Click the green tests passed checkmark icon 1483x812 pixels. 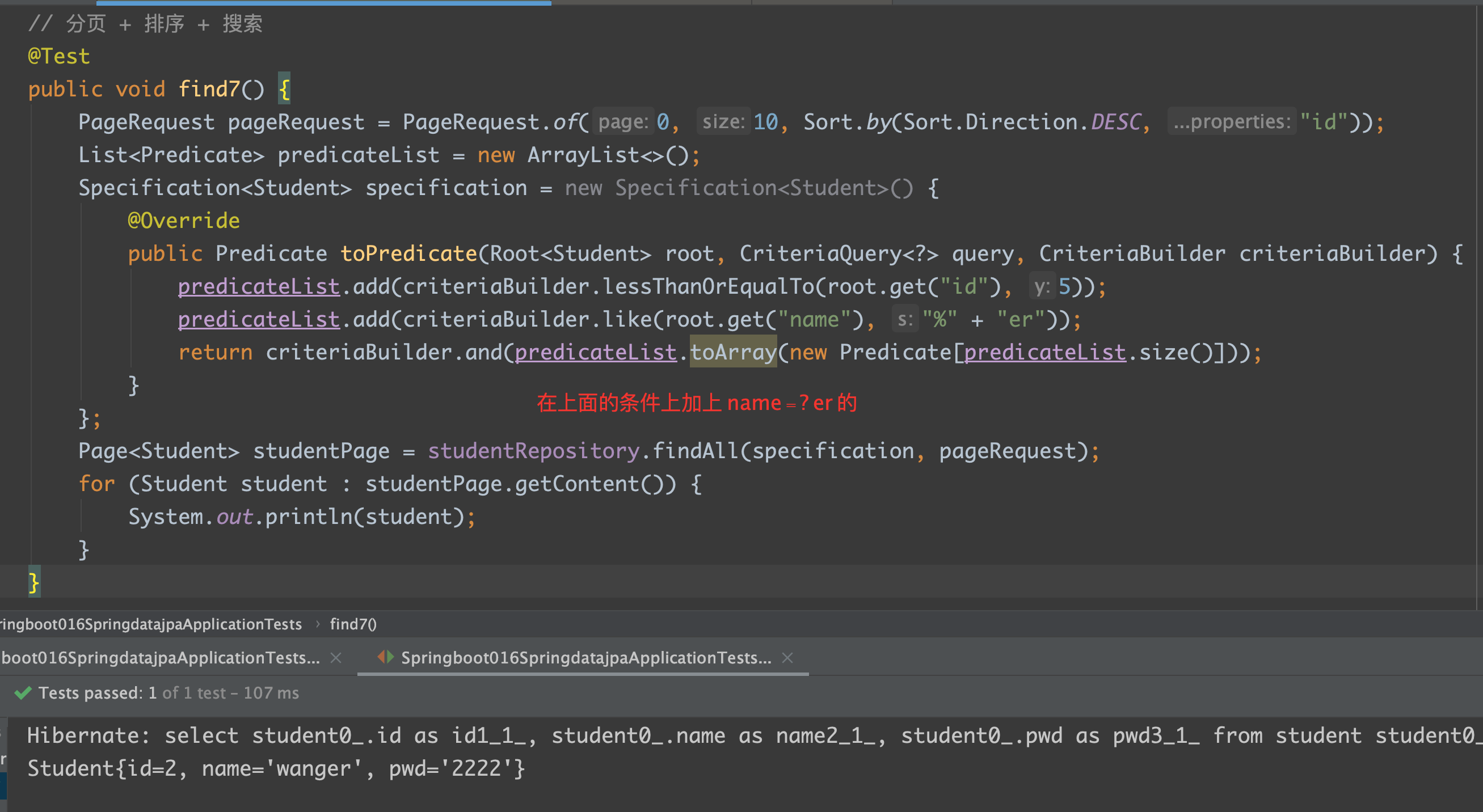(23, 692)
